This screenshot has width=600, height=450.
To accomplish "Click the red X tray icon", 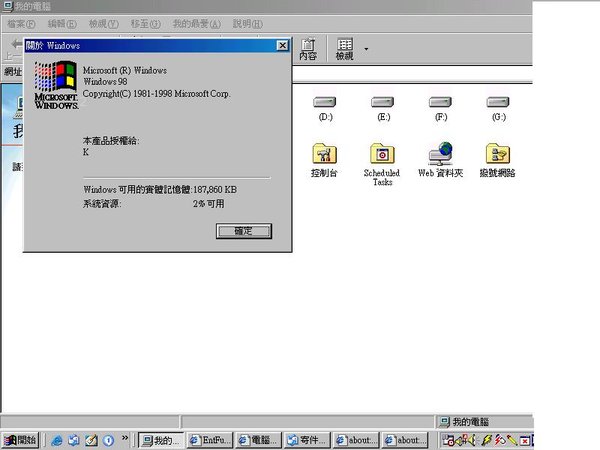I will 525,441.
